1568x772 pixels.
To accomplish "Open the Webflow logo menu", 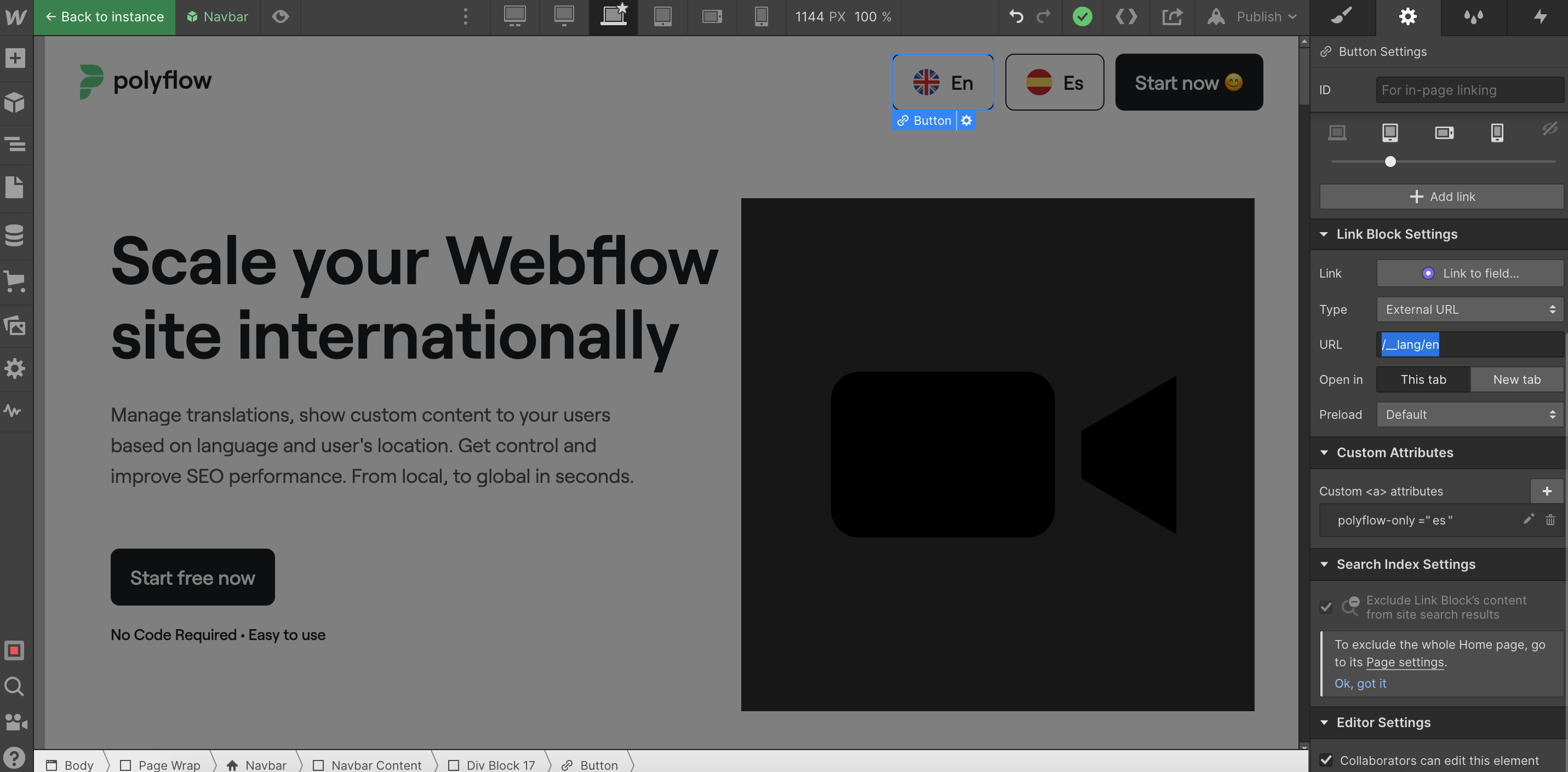I will pos(16,17).
